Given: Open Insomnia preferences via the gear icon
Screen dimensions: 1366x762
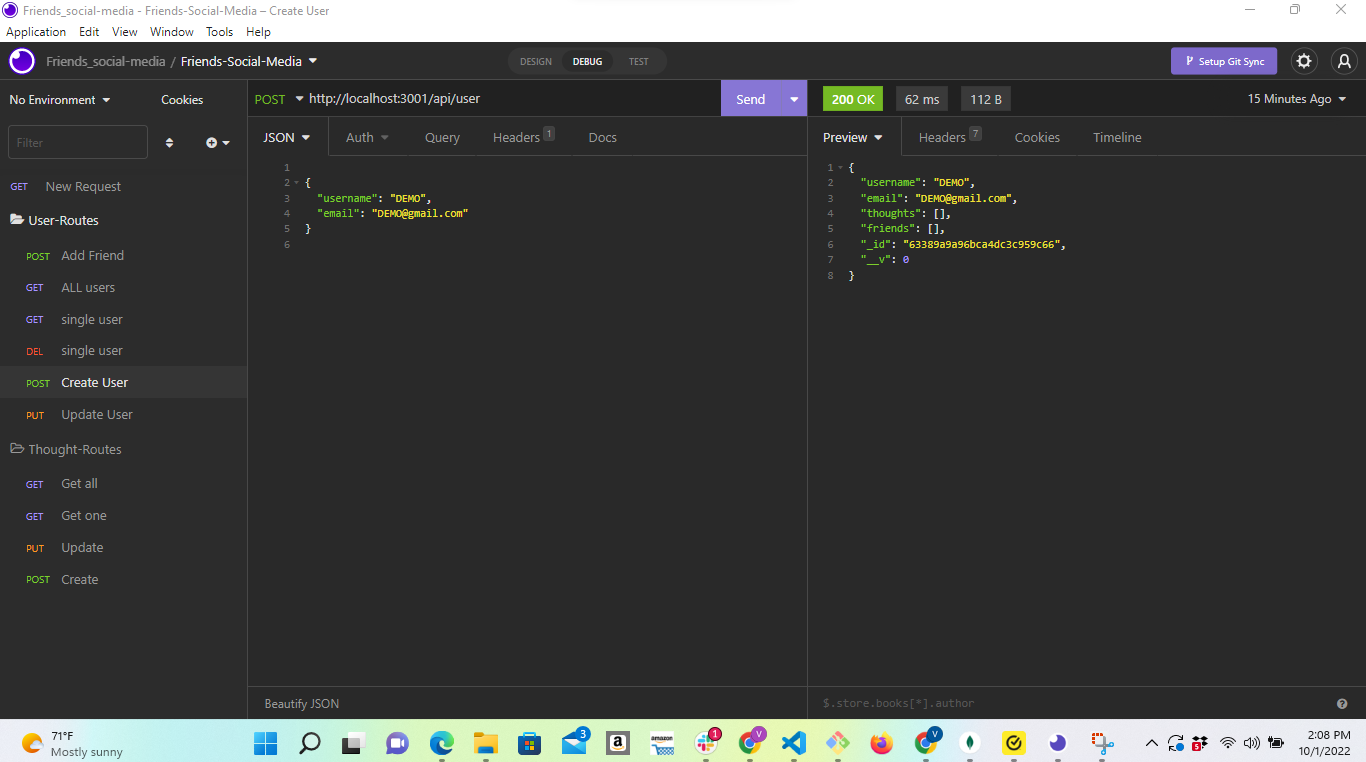Looking at the screenshot, I should pyautogui.click(x=1304, y=61).
